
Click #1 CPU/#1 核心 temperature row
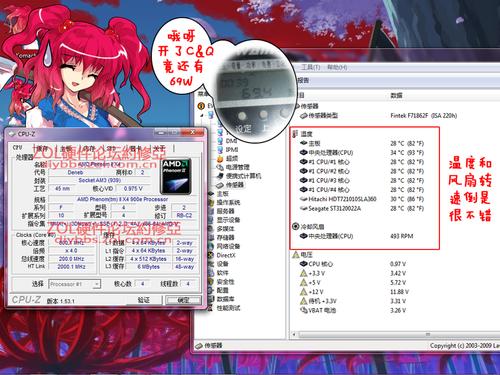(x=362, y=162)
